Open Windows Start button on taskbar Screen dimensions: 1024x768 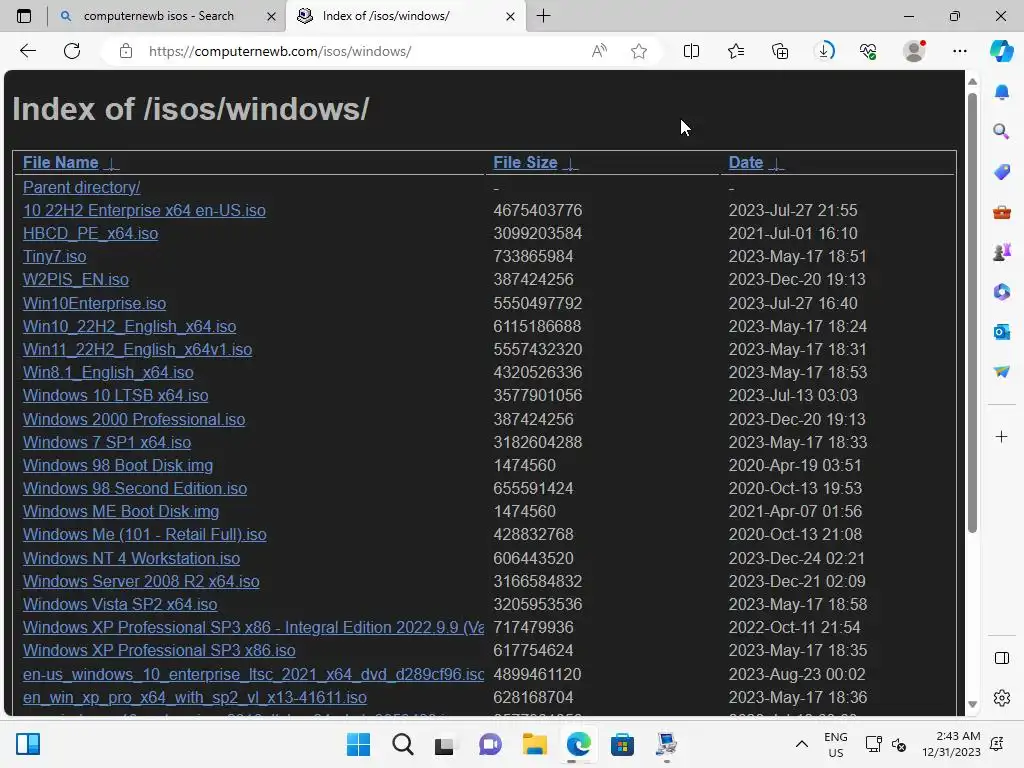coord(358,744)
